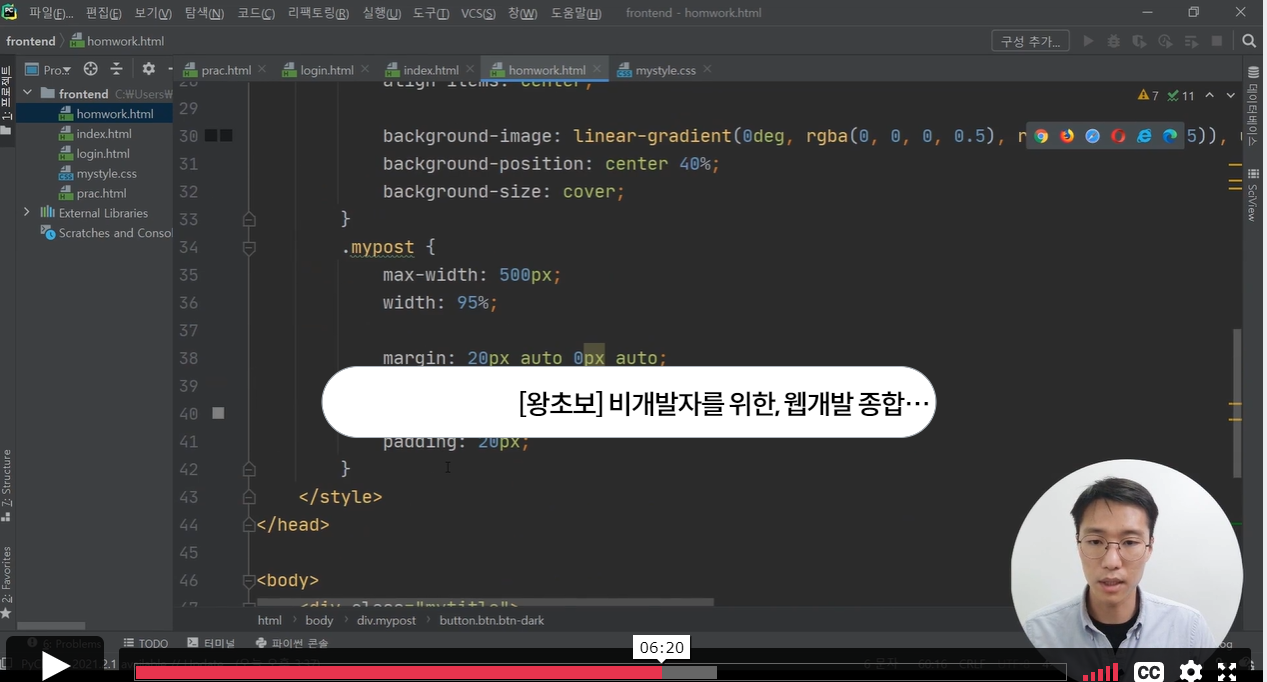The image size is (1267, 682).
Task: Open the 도구 (Tools) menu
Action: (431, 13)
